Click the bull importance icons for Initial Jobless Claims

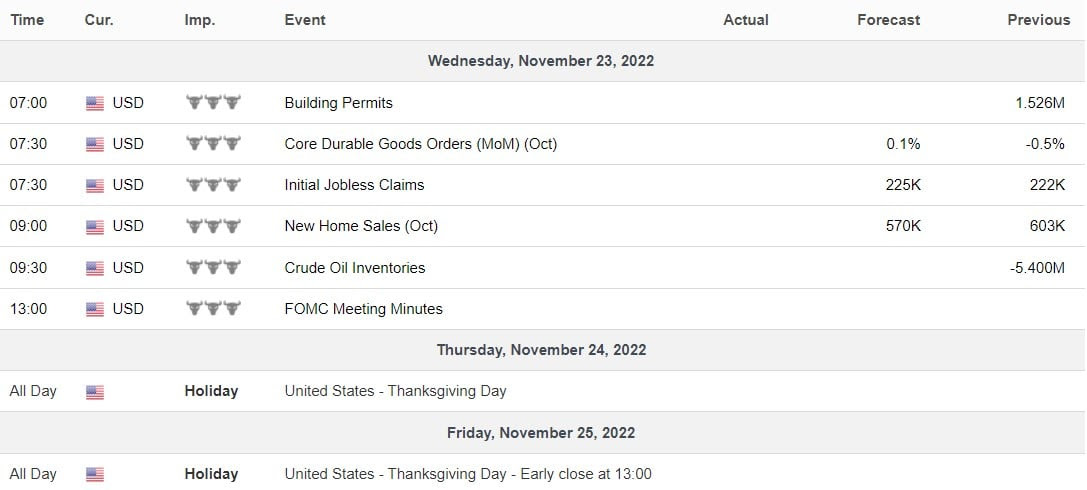coord(213,185)
